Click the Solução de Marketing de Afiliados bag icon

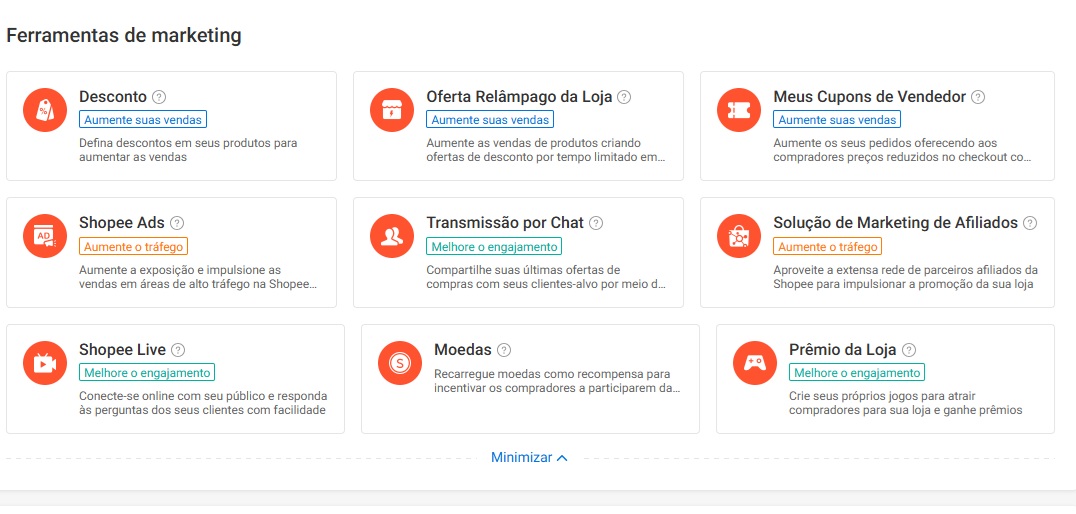[x=739, y=236]
